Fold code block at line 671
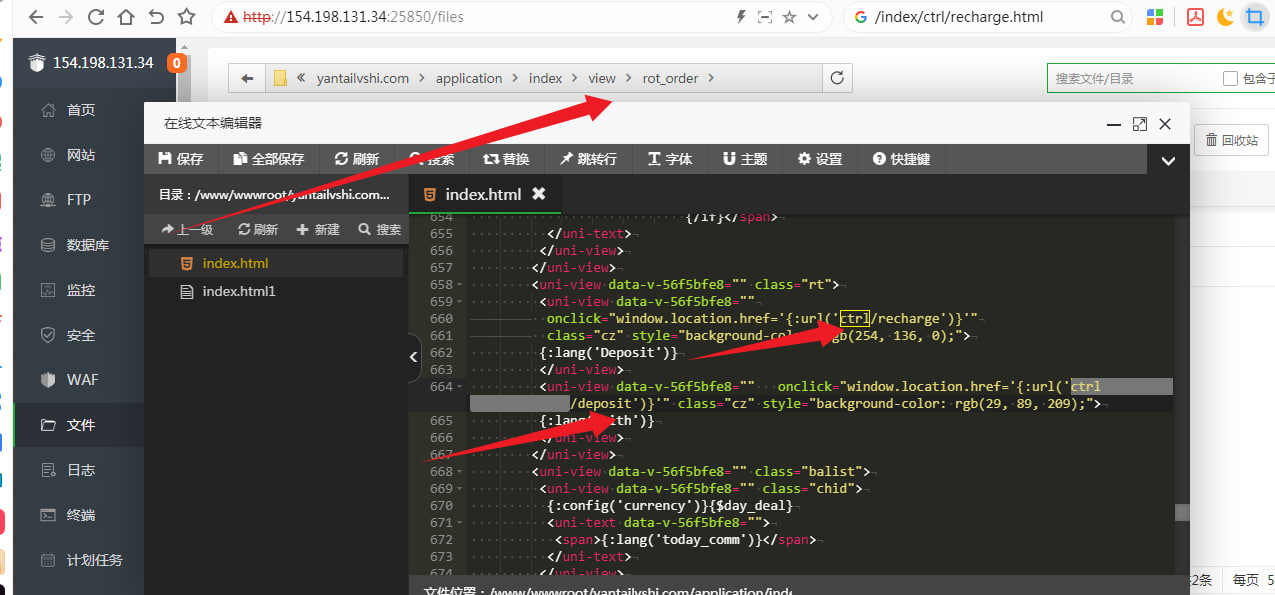 click(461, 523)
